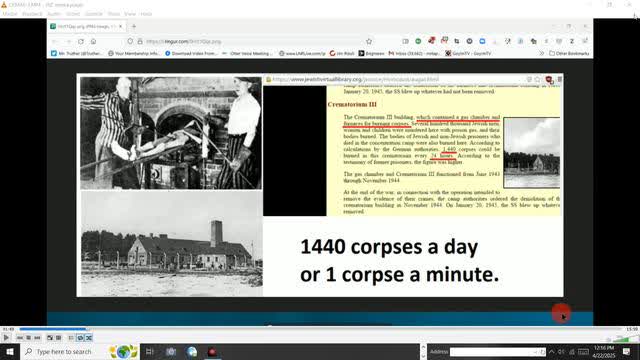Open a new browser tab
This screenshot has width=640, height=360.
134,27
